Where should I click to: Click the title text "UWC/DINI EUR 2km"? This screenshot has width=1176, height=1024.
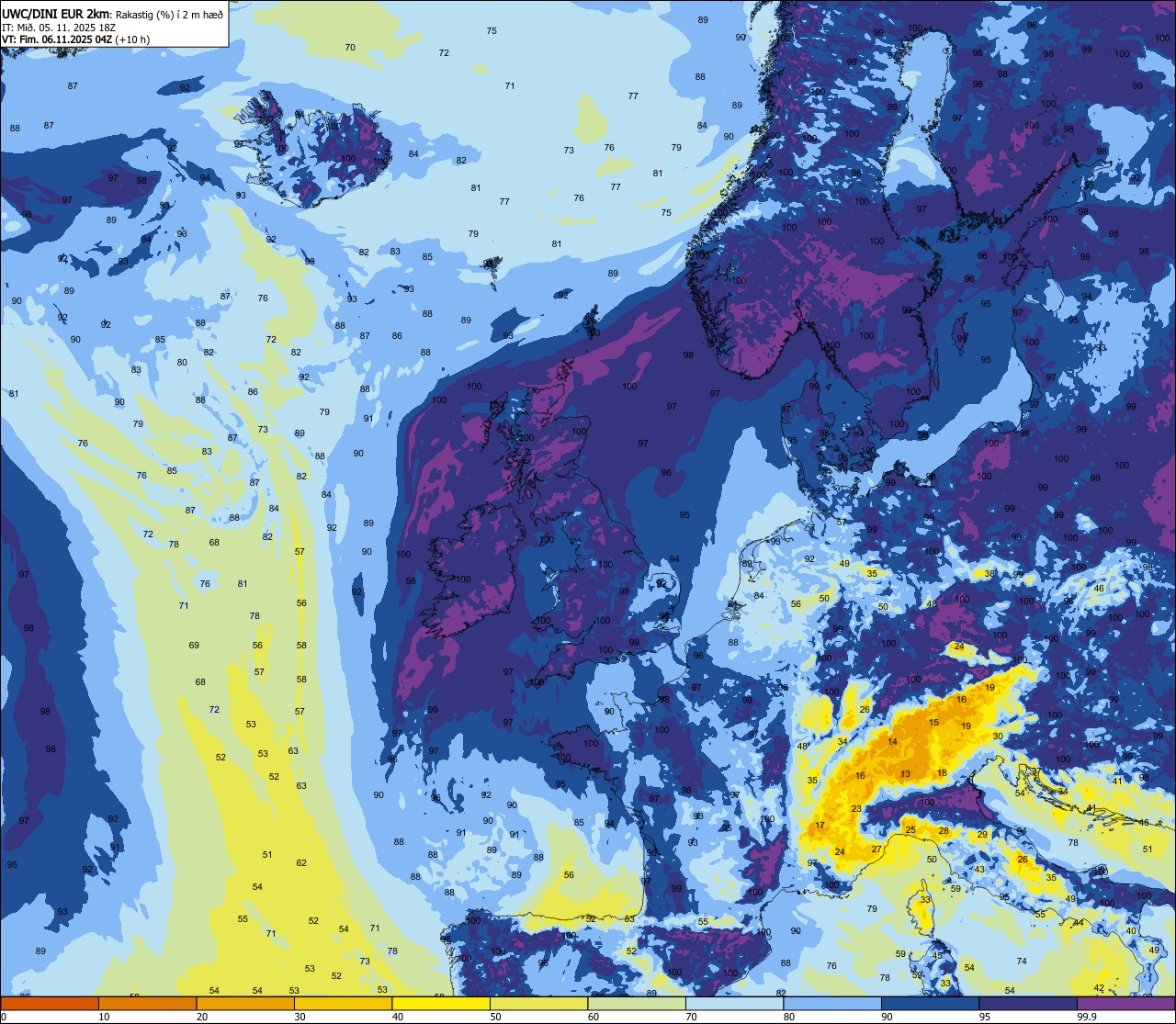pyautogui.click(x=56, y=13)
